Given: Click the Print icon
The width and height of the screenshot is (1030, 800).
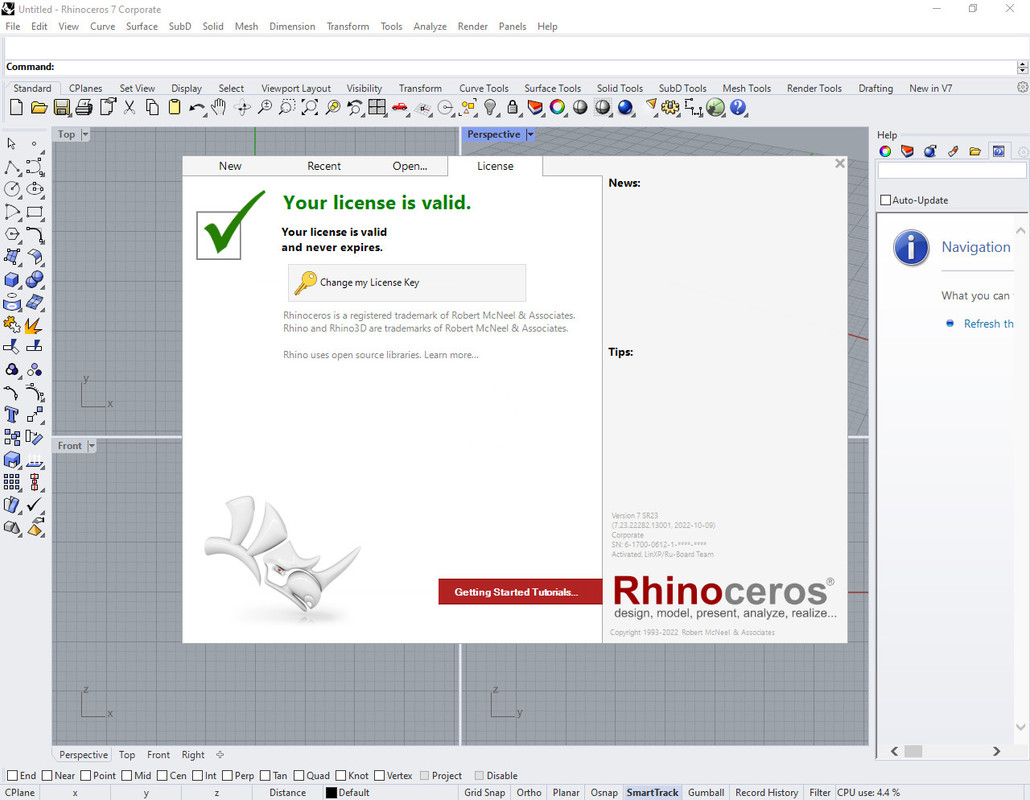Looking at the screenshot, I should tap(84, 107).
